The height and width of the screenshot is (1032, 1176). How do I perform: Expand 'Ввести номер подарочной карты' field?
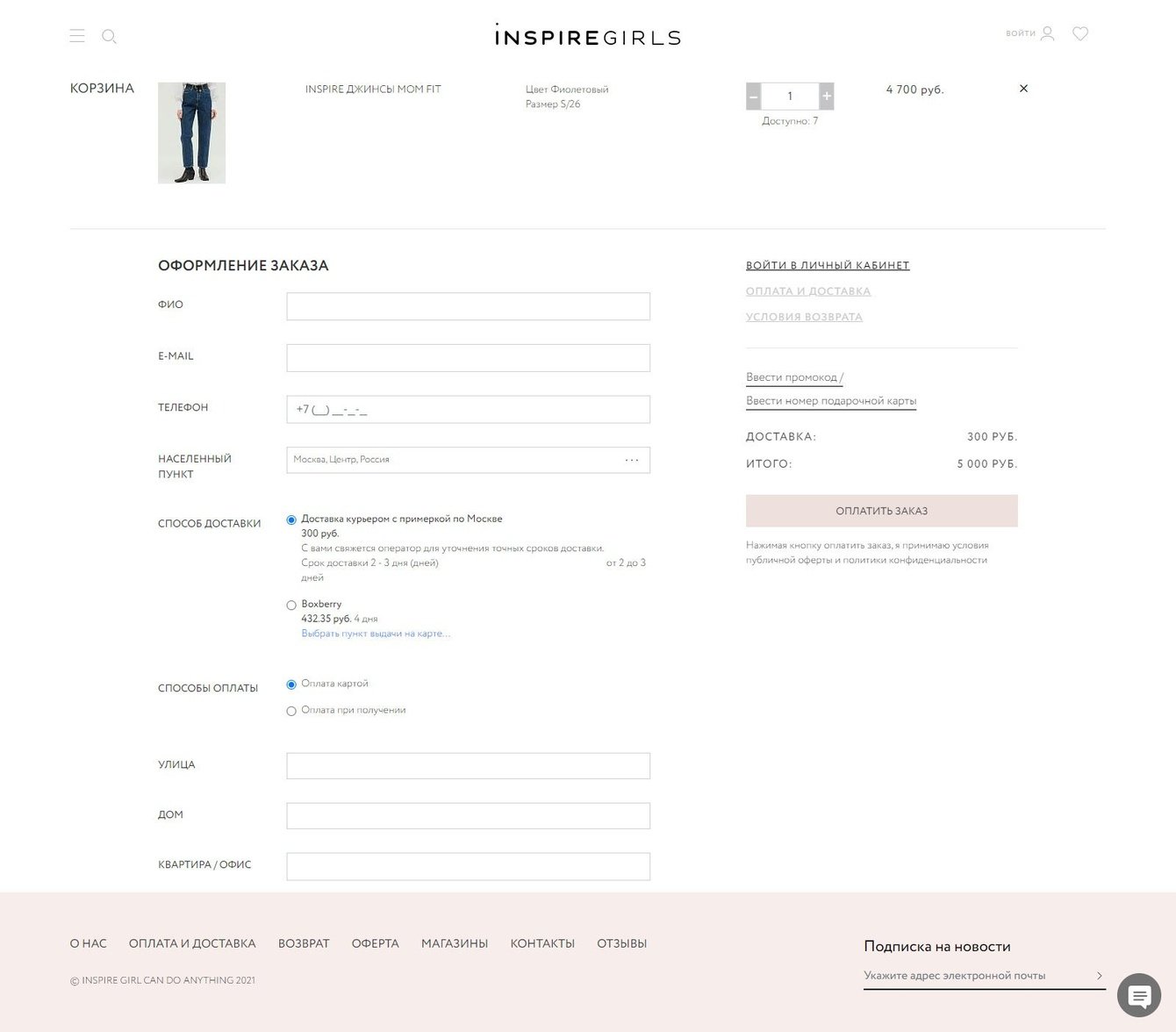pos(831,401)
